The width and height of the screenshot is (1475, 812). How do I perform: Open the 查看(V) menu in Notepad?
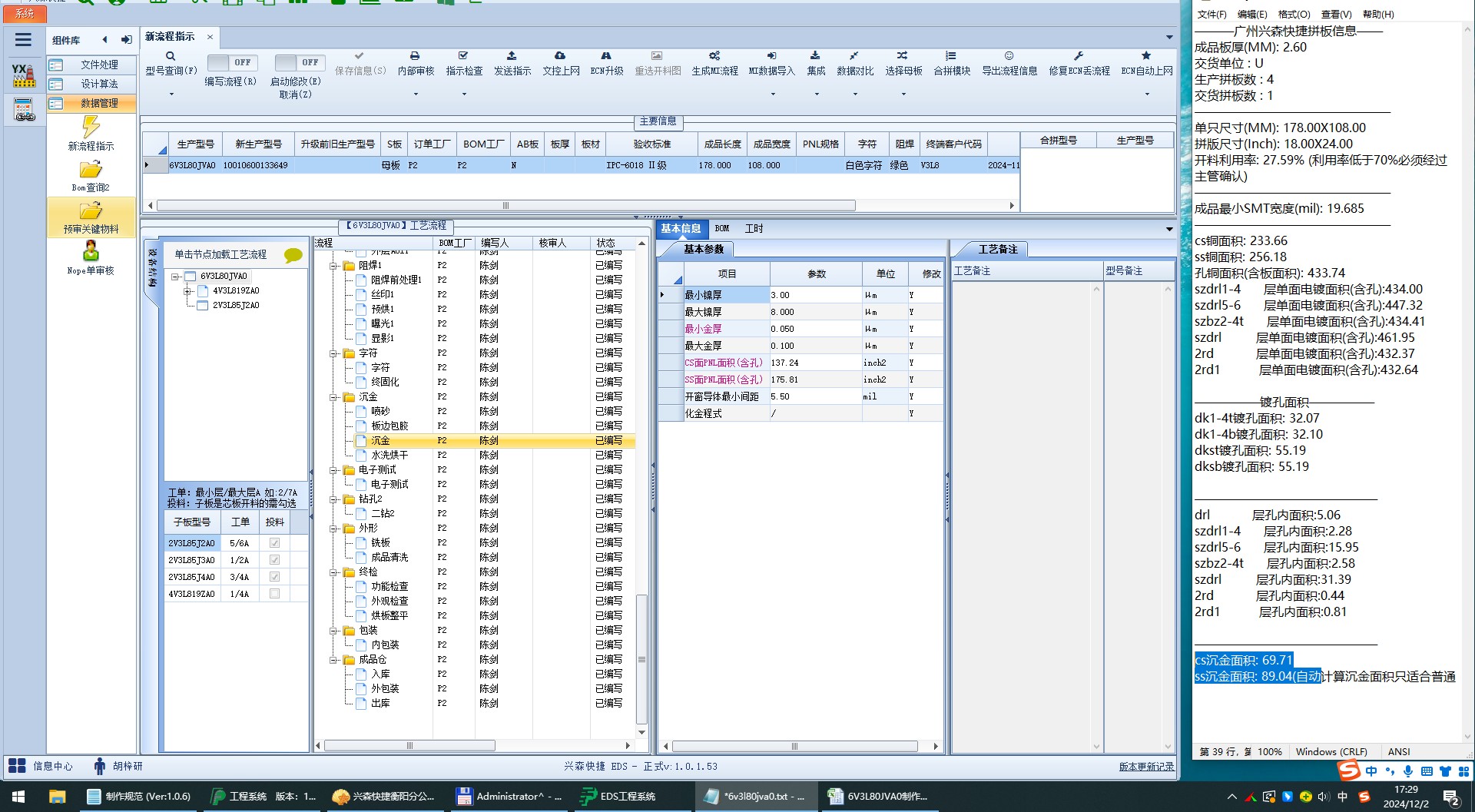coord(1336,14)
